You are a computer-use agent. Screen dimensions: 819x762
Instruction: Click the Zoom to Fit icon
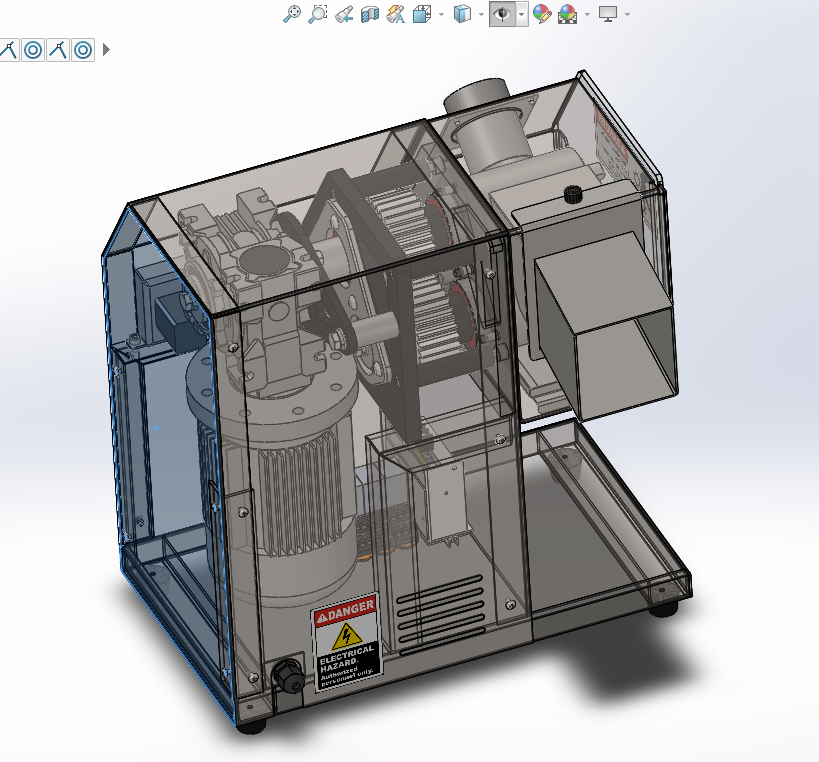[291, 14]
